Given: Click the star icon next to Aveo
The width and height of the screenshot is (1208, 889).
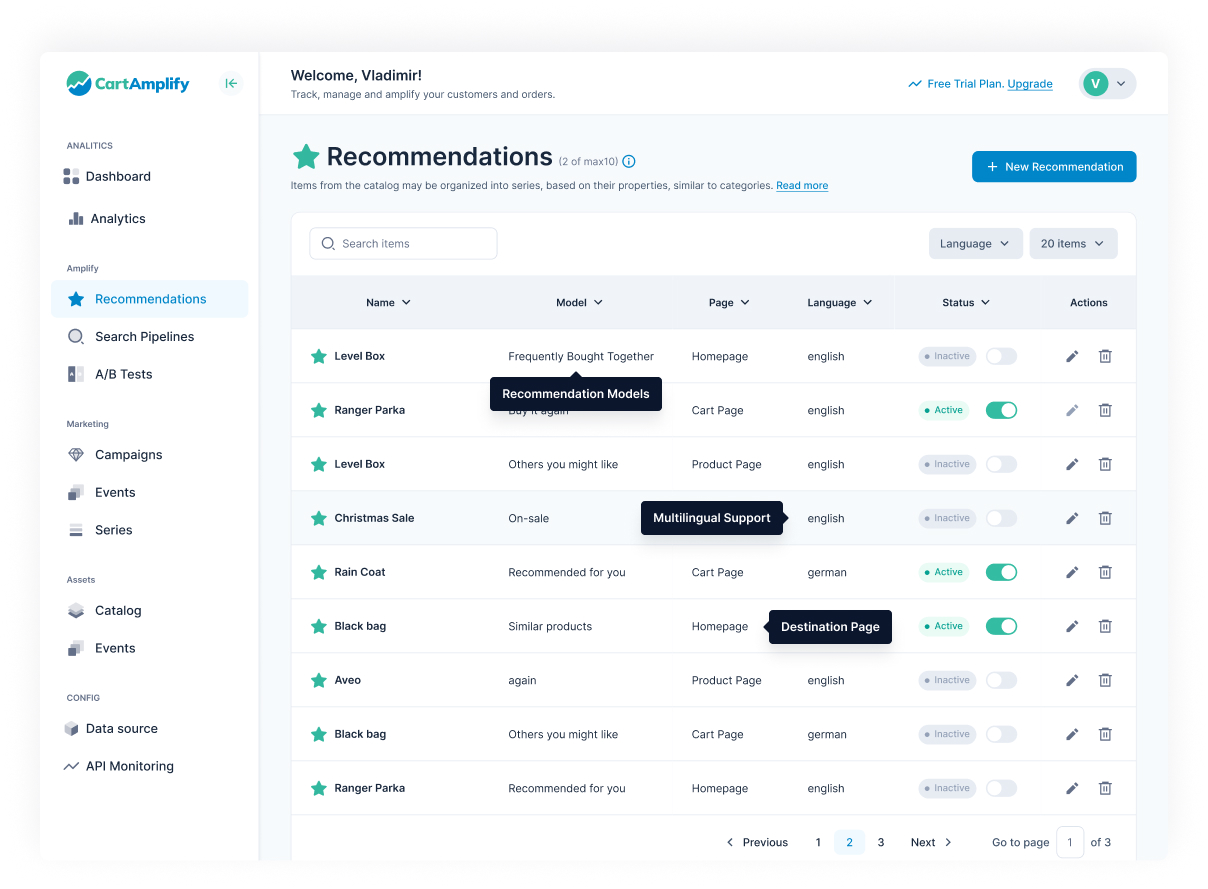Looking at the screenshot, I should (x=319, y=680).
